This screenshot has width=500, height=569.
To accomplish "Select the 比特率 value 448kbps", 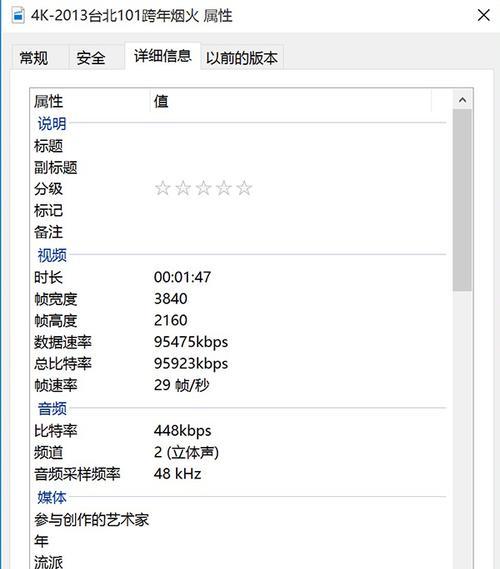I will 183,431.
